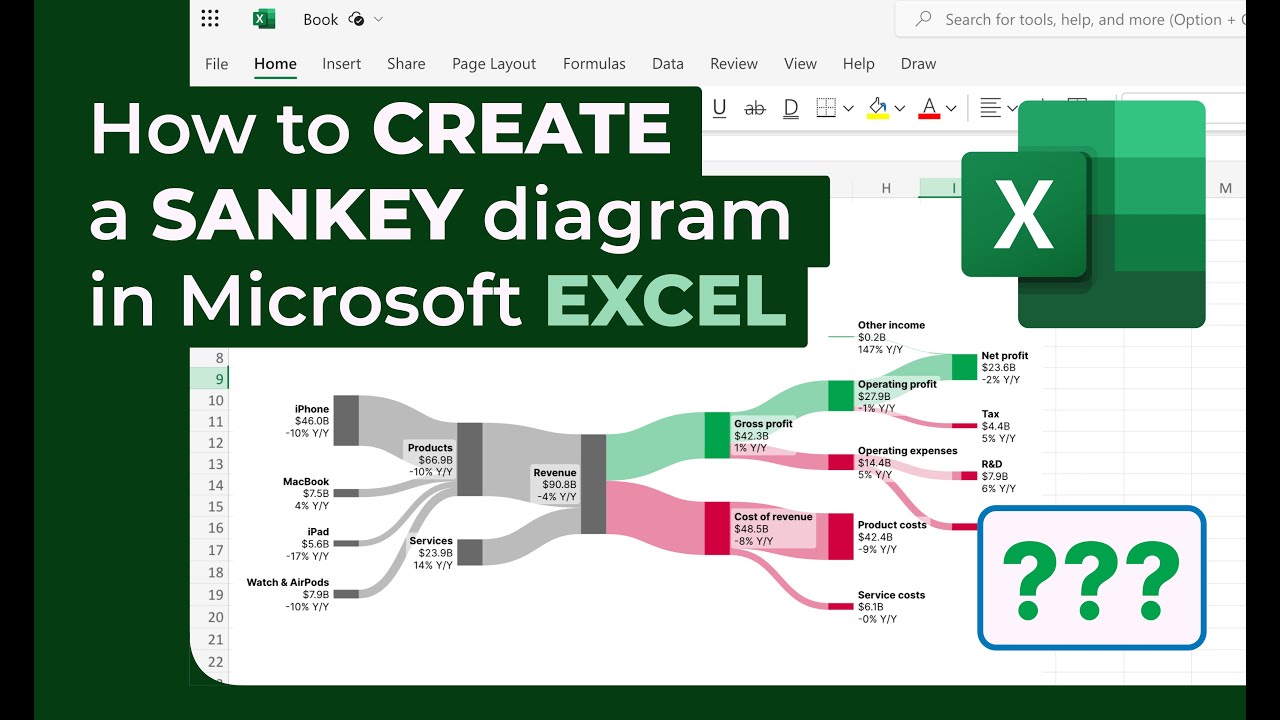This screenshot has width=1280, height=720.
Task: Open the Page Layout tab
Action: click(494, 63)
